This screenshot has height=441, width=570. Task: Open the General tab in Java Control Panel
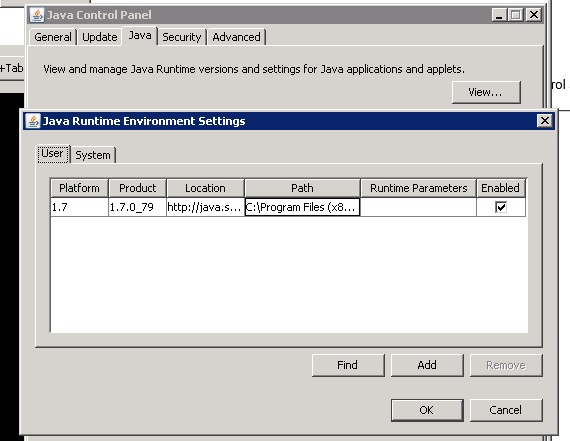pos(53,37)
